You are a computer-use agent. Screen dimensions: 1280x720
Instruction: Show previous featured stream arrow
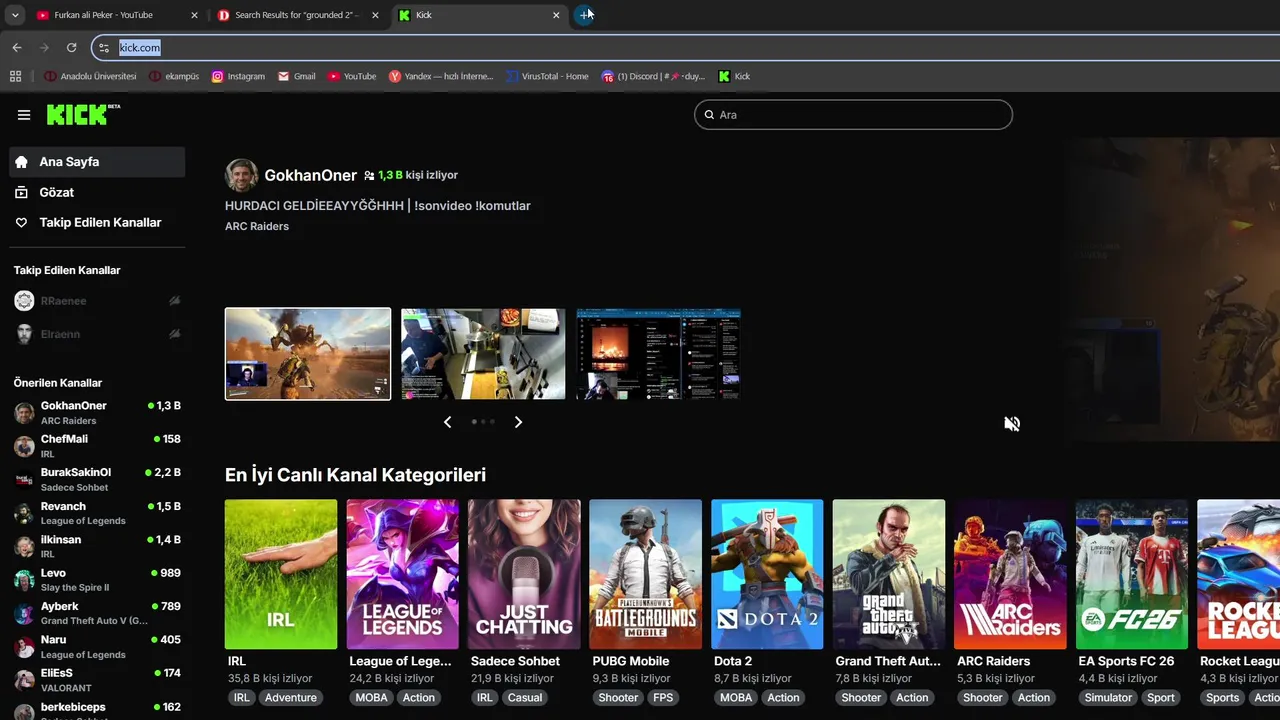tap(448, 422)
